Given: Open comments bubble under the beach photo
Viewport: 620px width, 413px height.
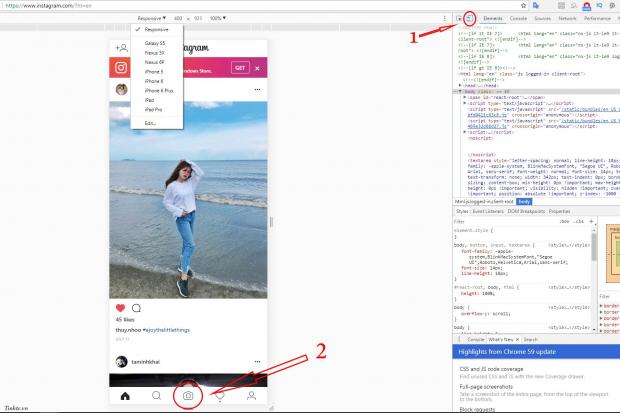Looking at the screenshot, I should click(x=136, y=308).
